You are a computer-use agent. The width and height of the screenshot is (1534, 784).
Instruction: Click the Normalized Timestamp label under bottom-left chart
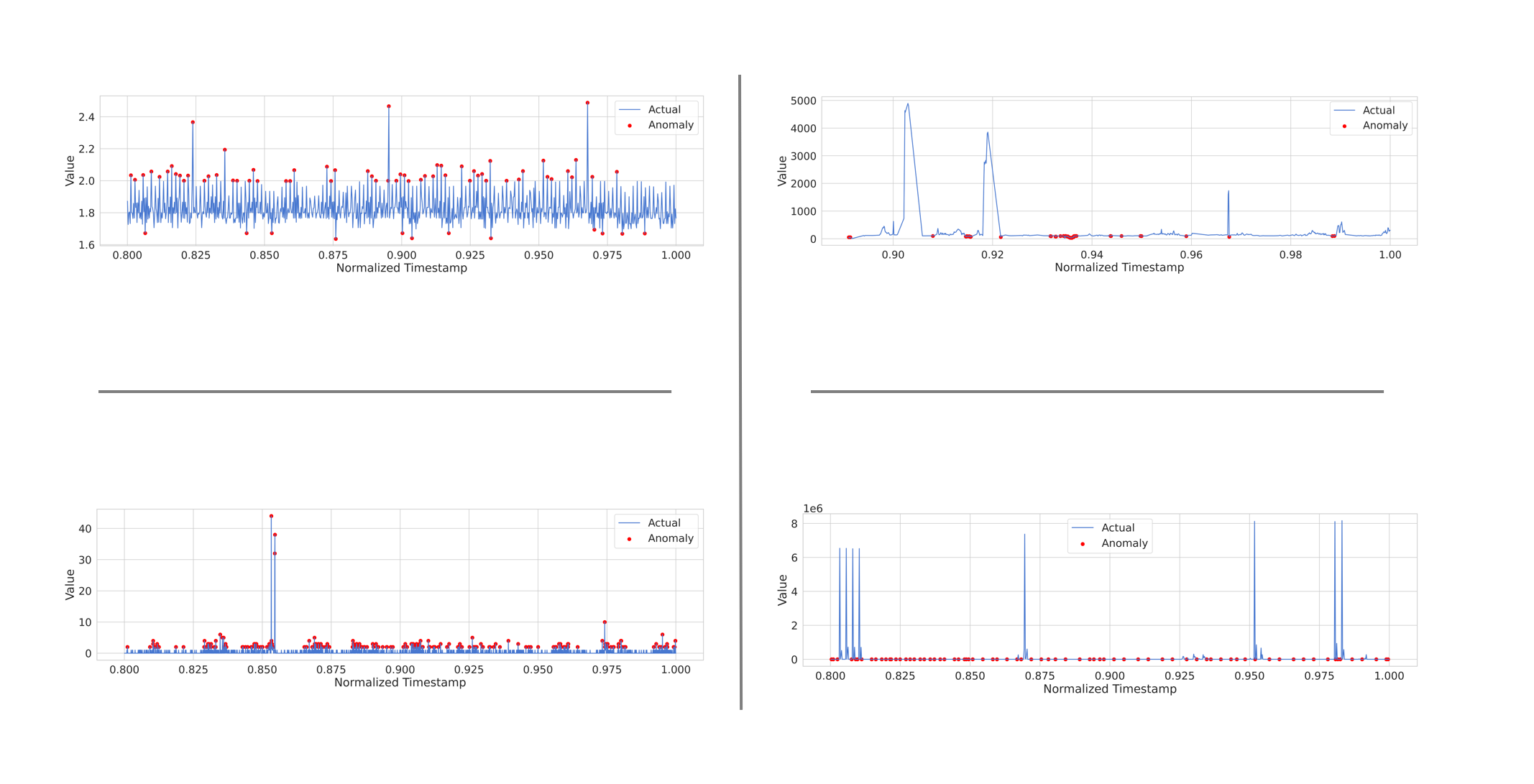400,683
